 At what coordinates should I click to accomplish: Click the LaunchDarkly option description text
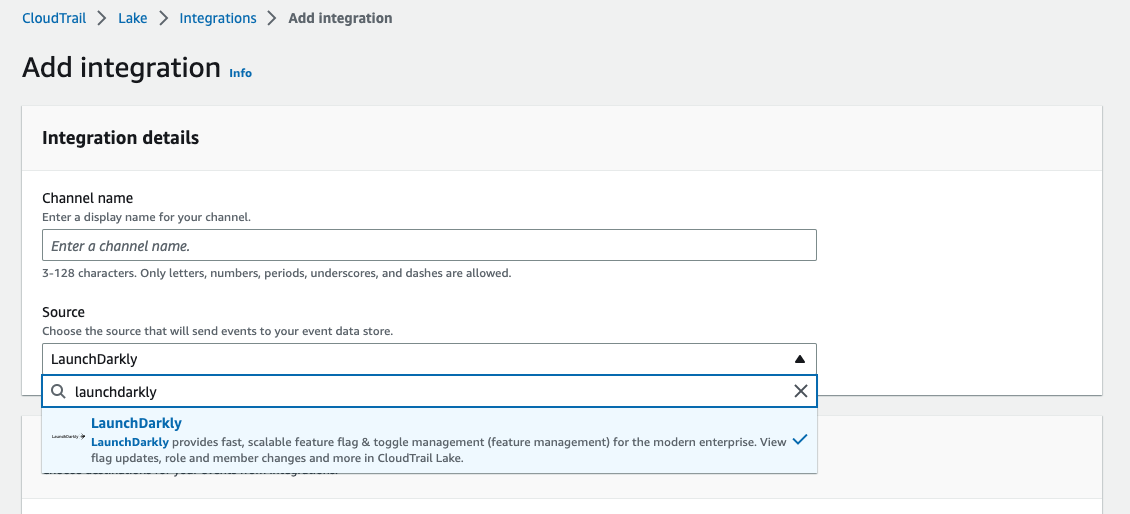pyautogui.click(x=438, y=450)
